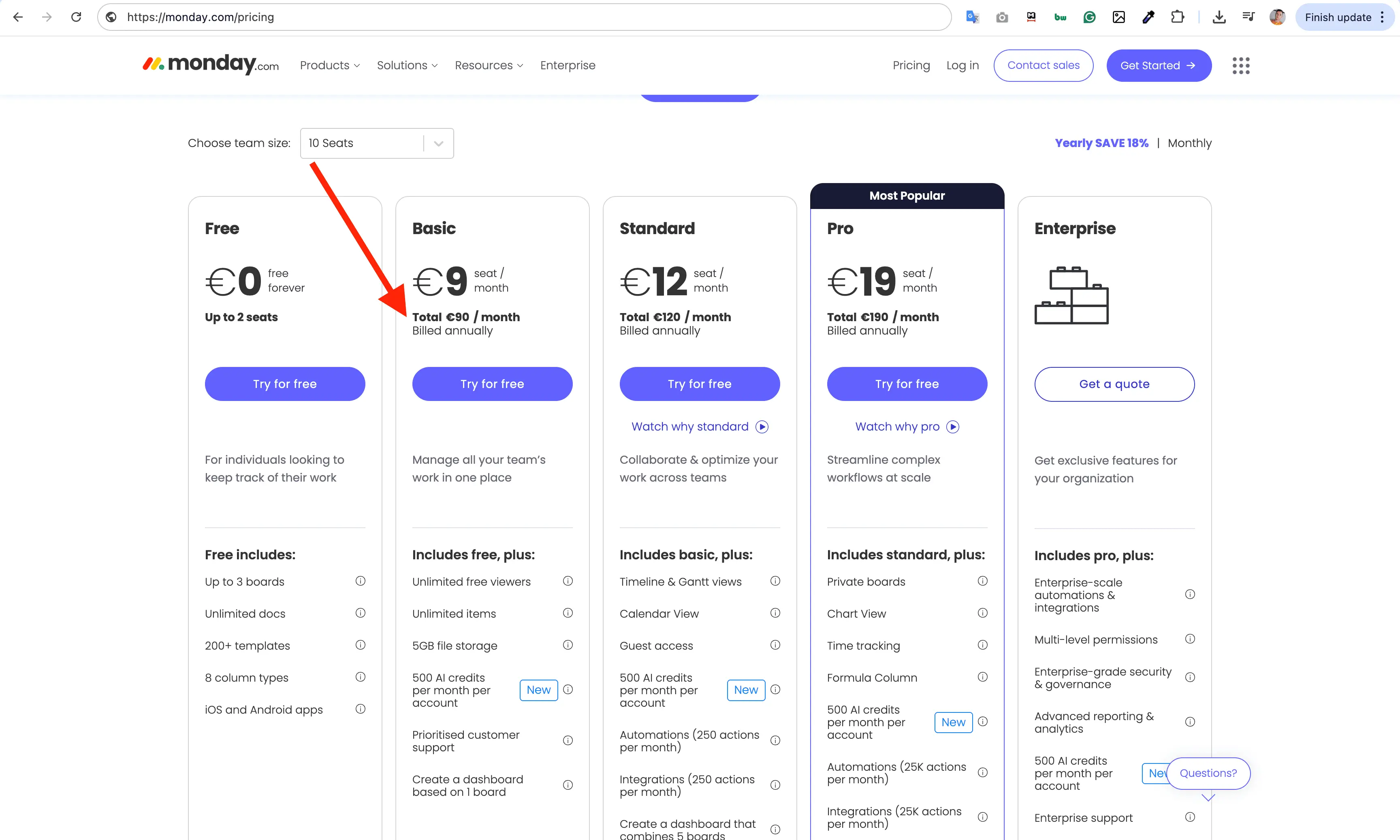Show info for Guest access
The image size is (1400, 840).
(775, 645)
